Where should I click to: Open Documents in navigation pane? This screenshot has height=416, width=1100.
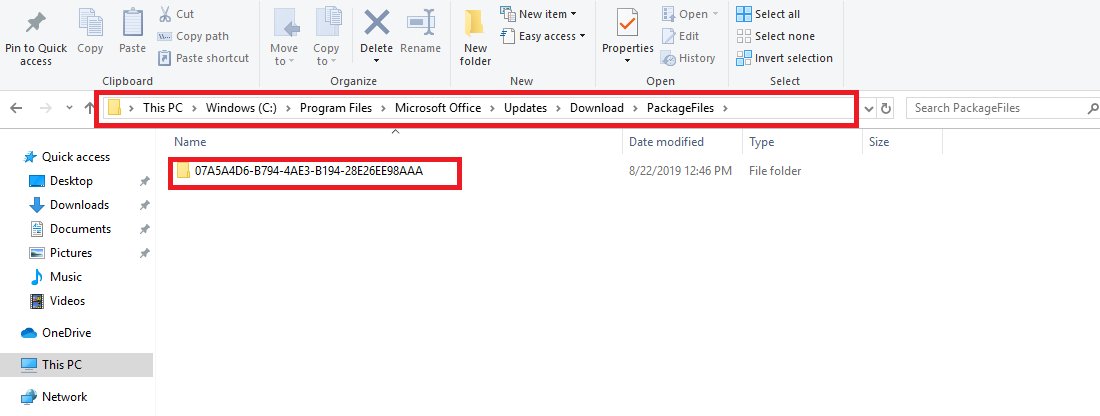(70, 229)
